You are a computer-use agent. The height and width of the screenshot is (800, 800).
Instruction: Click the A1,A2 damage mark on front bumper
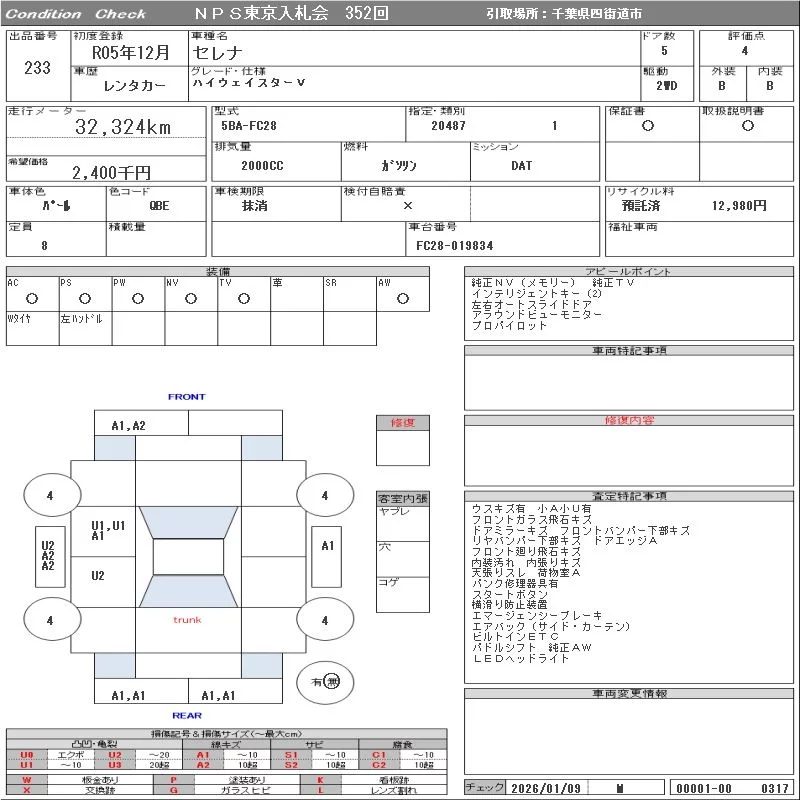pos(128,425)
